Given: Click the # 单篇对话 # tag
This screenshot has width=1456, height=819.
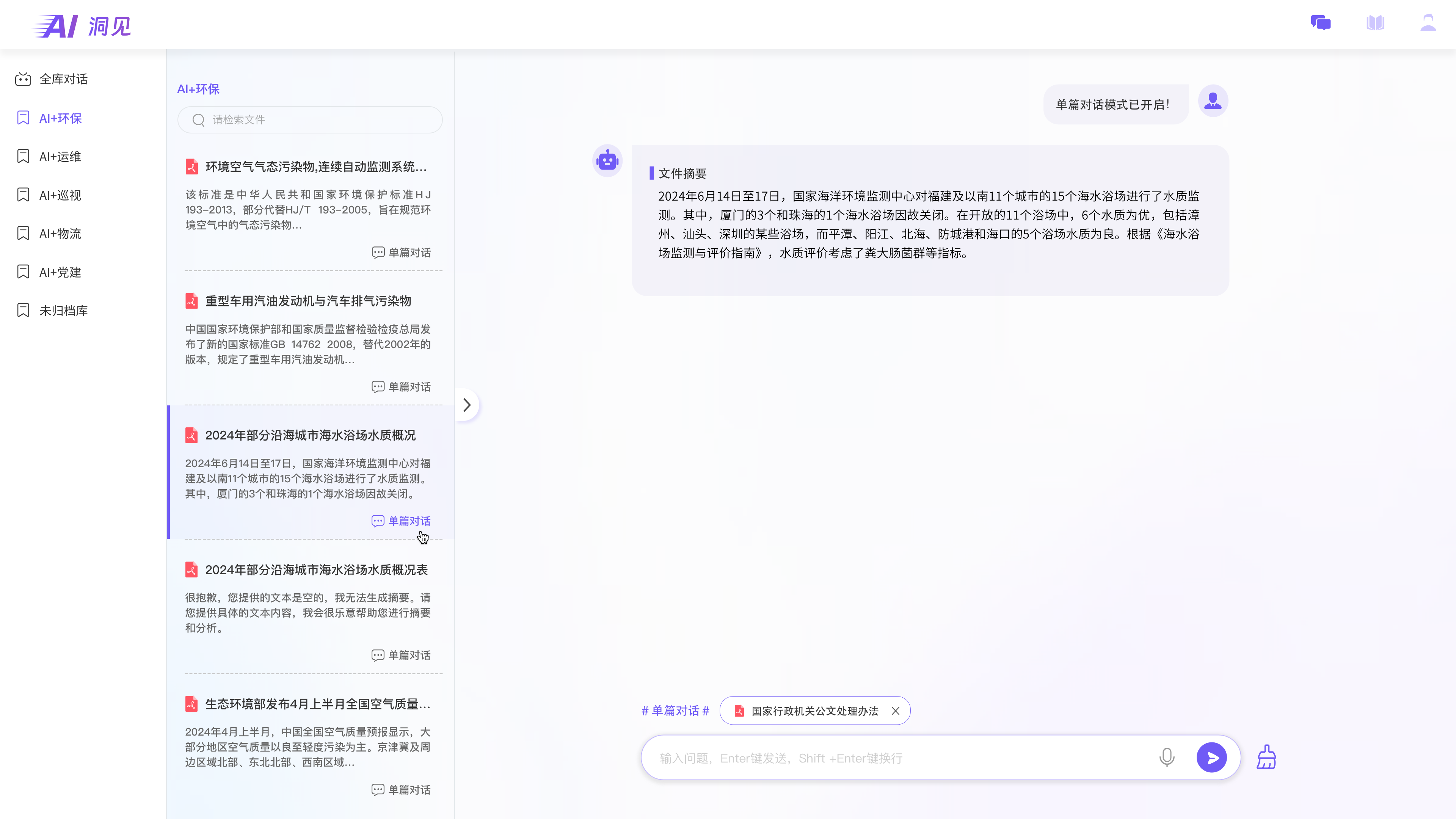Looking at the screenshot, I should [x=675, y=711].
